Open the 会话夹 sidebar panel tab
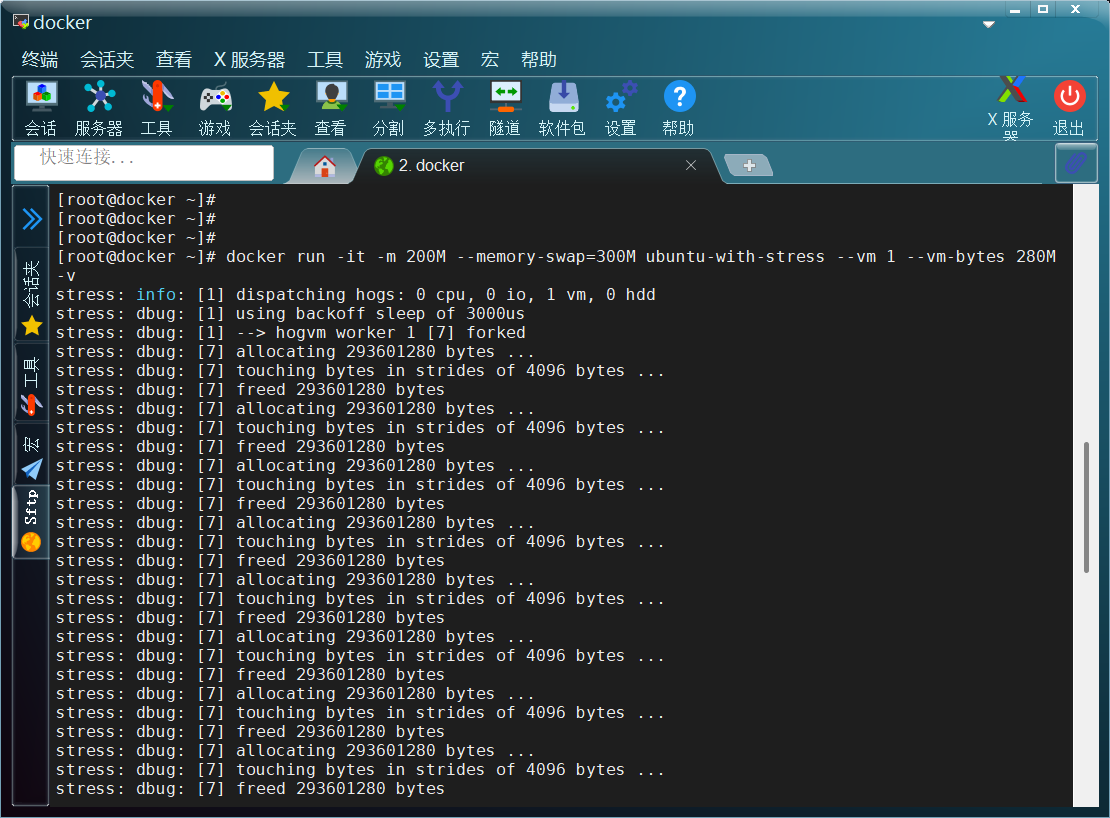The width and height of the screenshot is (1110, 818). (31, 296)
